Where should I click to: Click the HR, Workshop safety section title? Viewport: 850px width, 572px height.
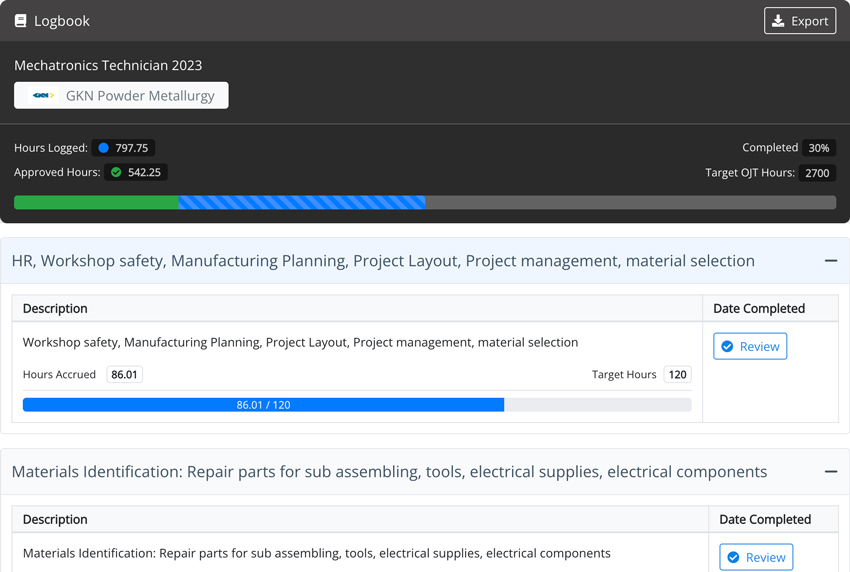[383, 261]
